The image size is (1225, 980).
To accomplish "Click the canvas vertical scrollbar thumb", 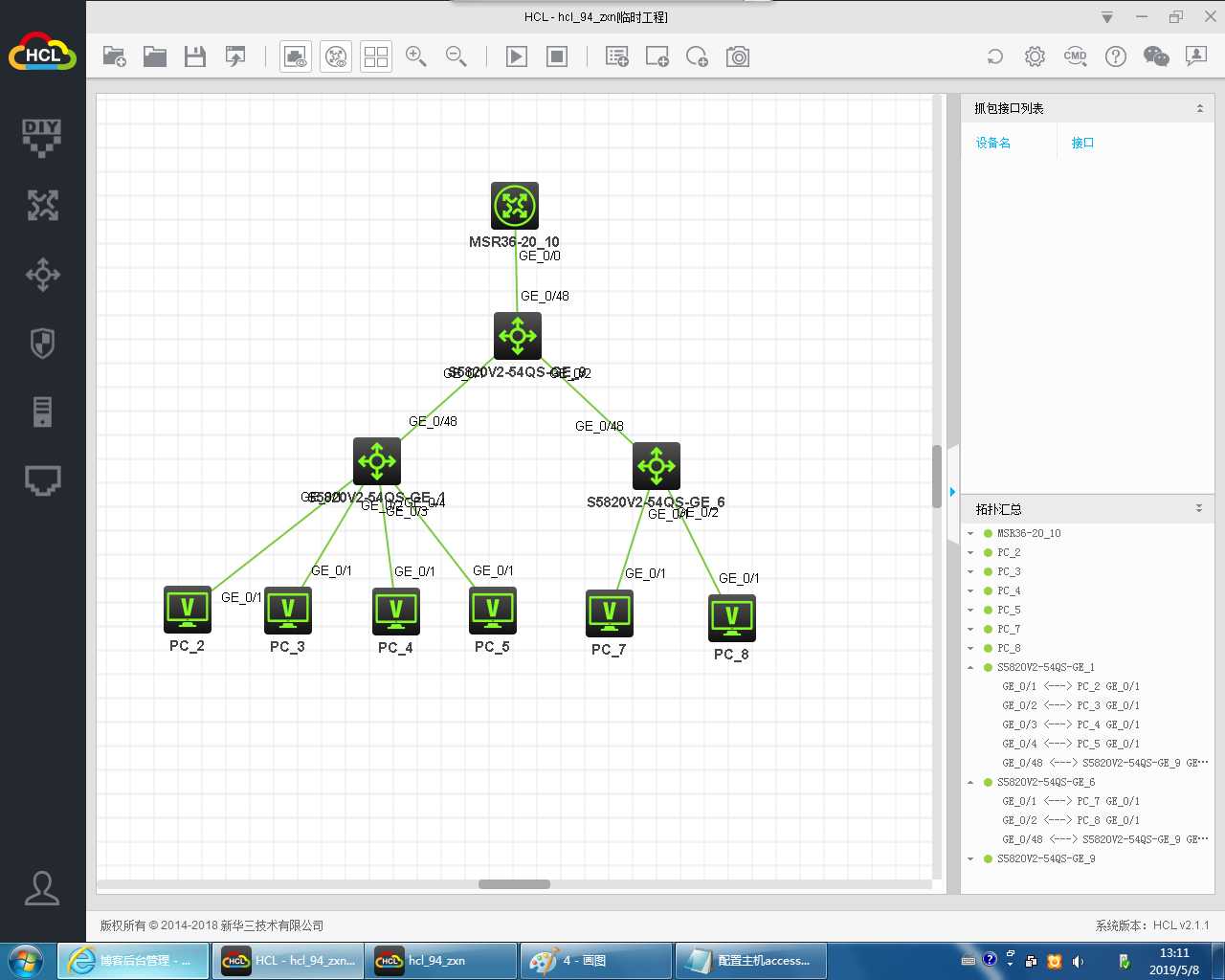I will [937, 476].
